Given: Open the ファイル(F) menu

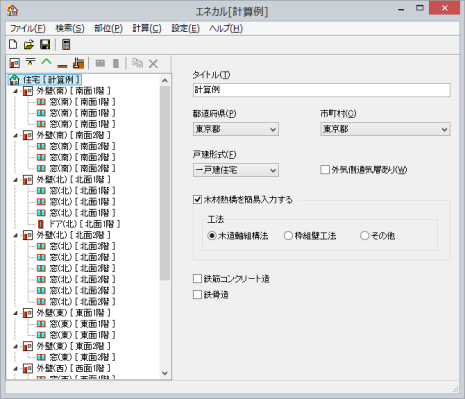Looking at the screenshot, I should [x=27, y=28].
